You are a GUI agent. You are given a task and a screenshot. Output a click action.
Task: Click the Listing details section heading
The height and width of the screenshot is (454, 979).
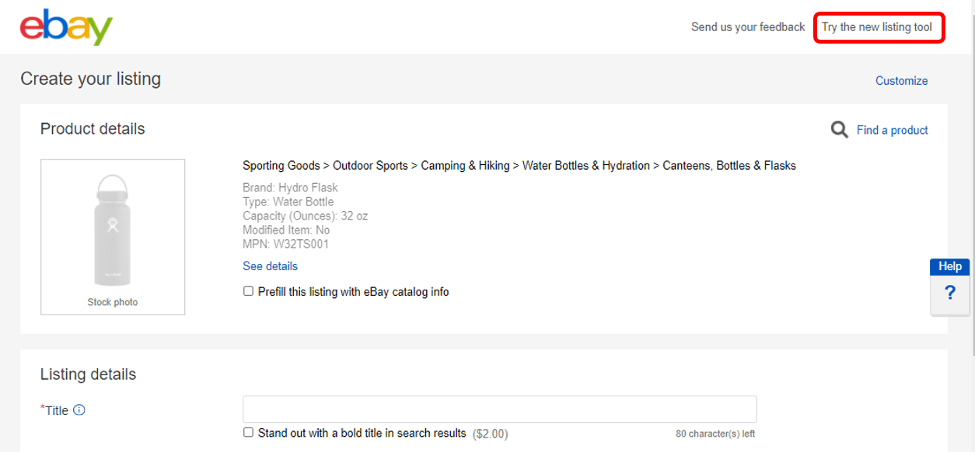pyautogui.click(x=88, y=374)
